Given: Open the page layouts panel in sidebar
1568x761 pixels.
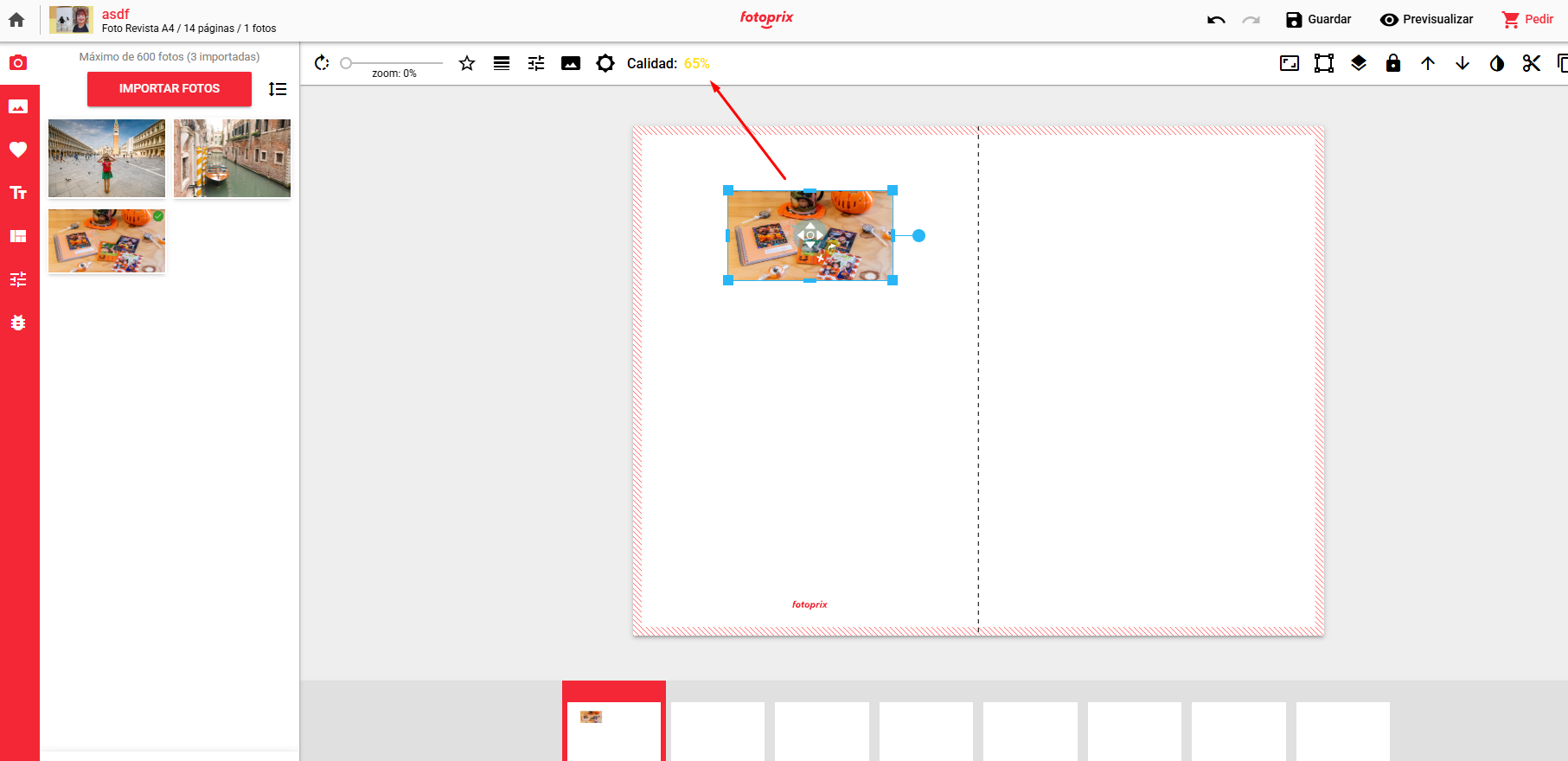Looking at the screenshot, I should point(18,236).
